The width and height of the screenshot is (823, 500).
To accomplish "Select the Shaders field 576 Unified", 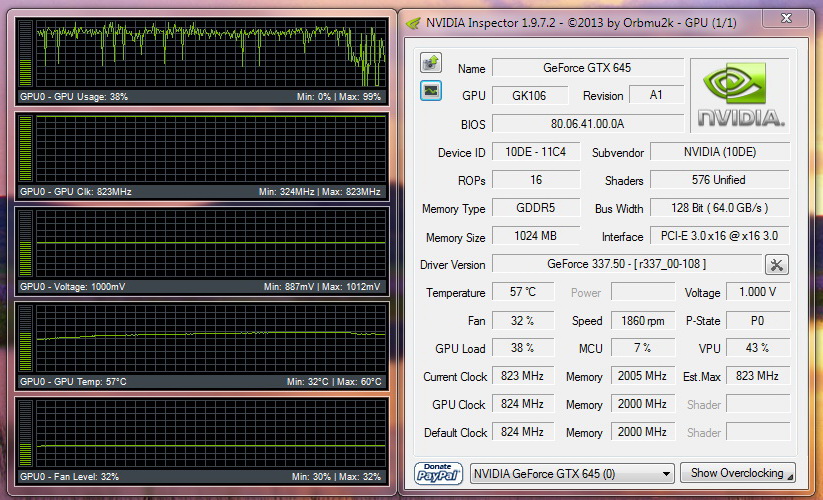I will tap(720, 180).
